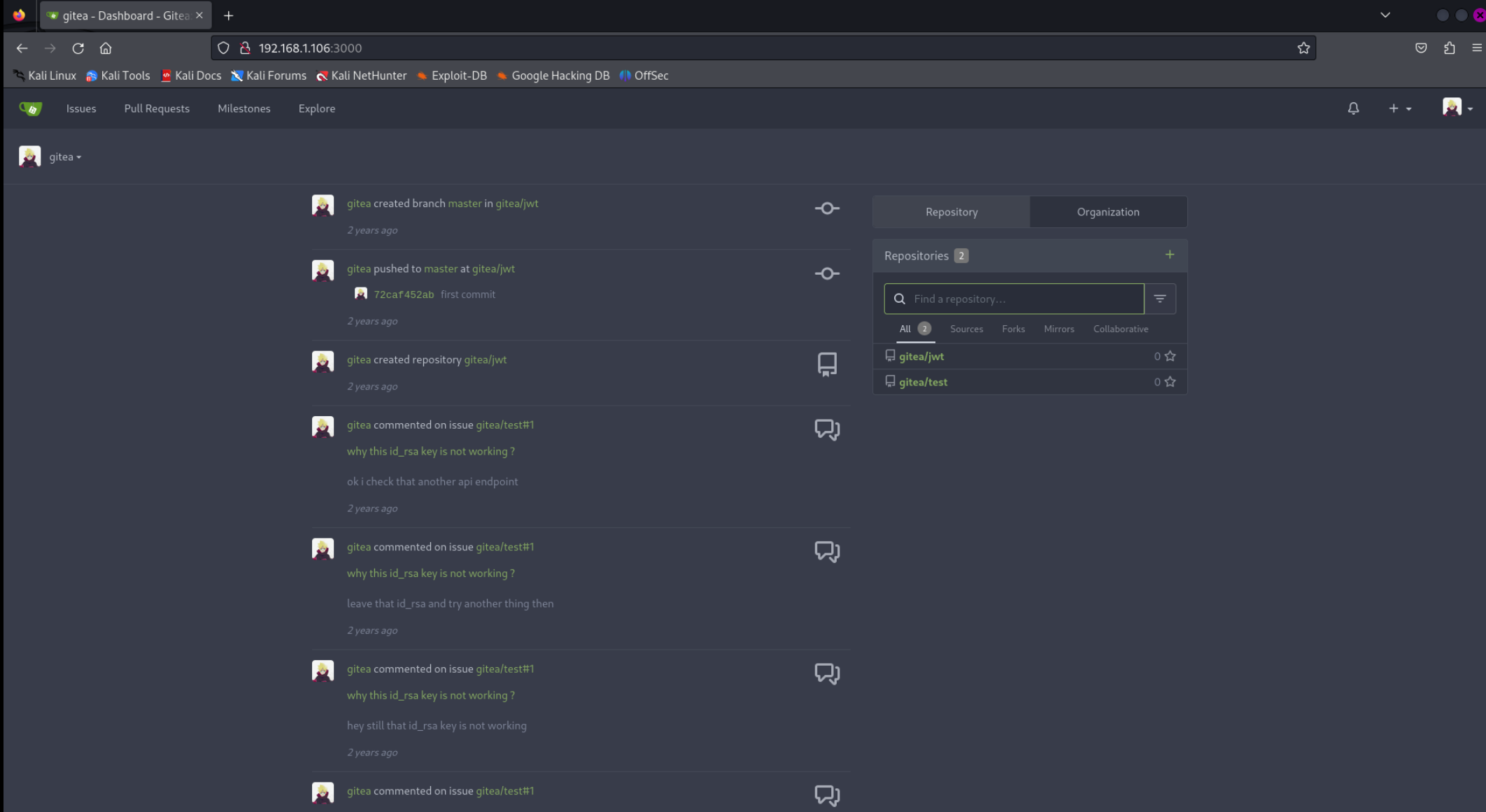Image resolution: width=1486 pixels, height=812 pixels.
Task: Select the Sources filter
Action: (x=966, y=329)
